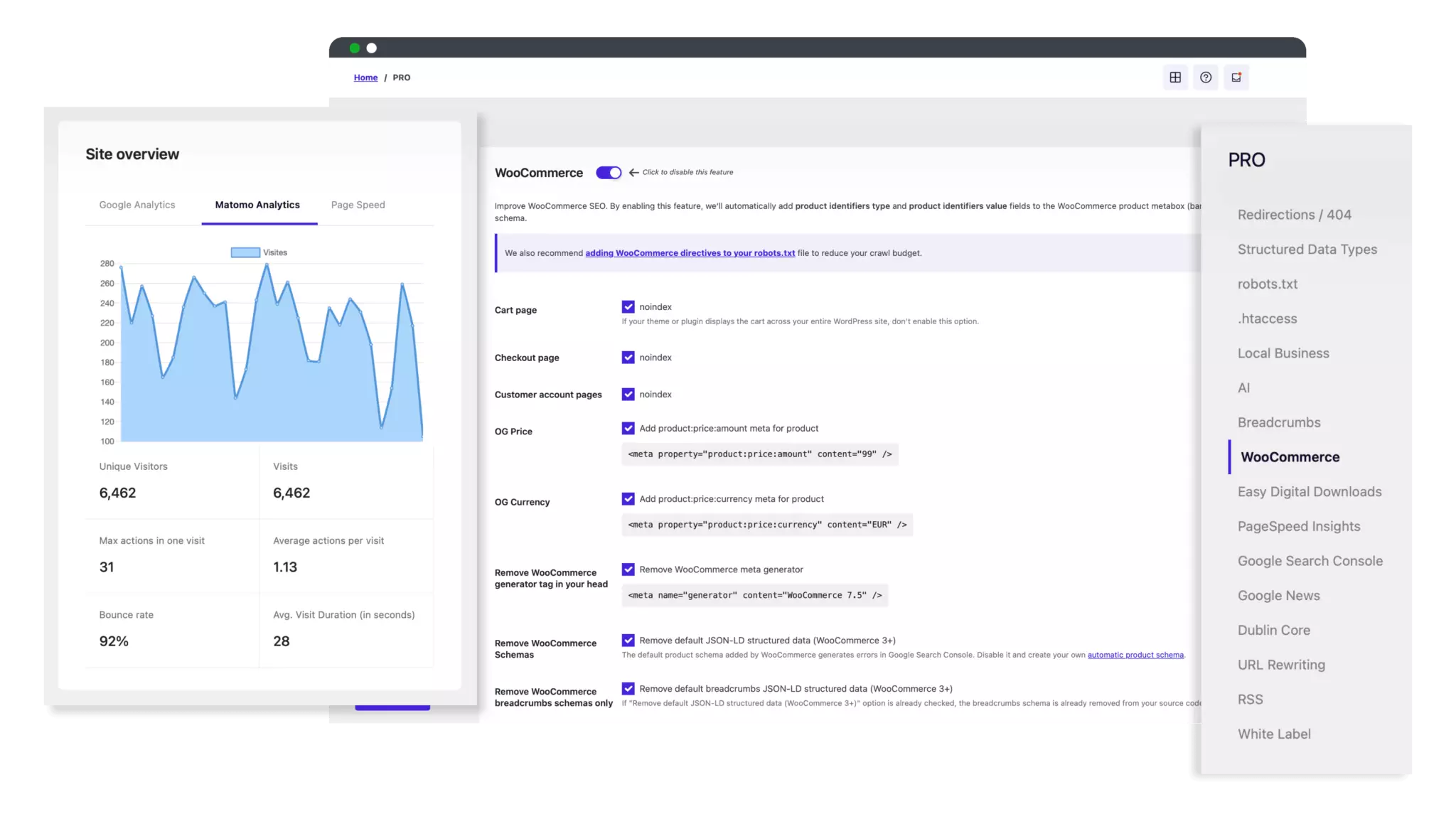This screenshot has width=1456, height=819.
Task: Click the Avg. Visit Duration value 28
Action: pyautogui.click(x=282, y=641)
